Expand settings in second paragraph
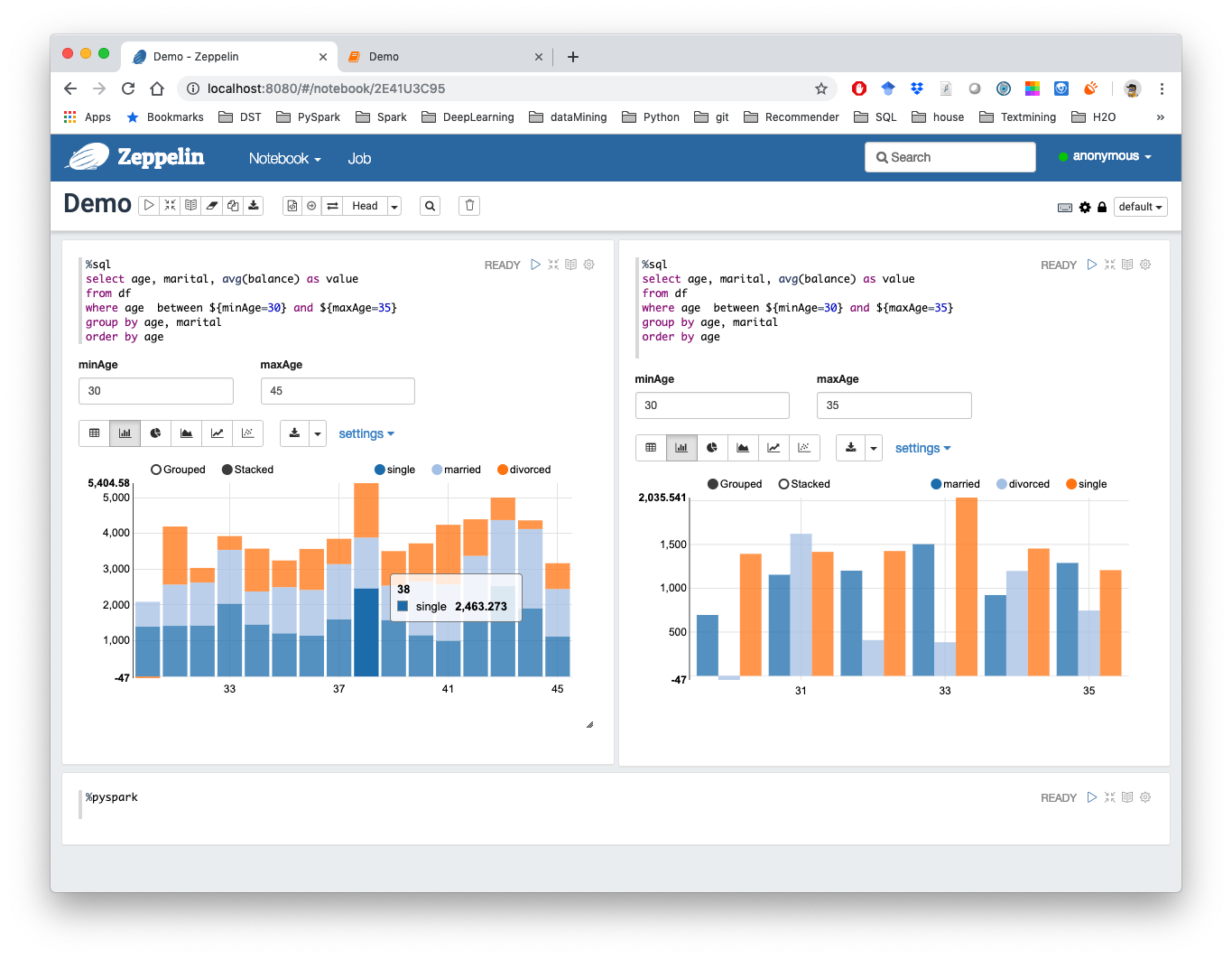The height and width of the screenshot is (959, 1232). tap(922, 448)
